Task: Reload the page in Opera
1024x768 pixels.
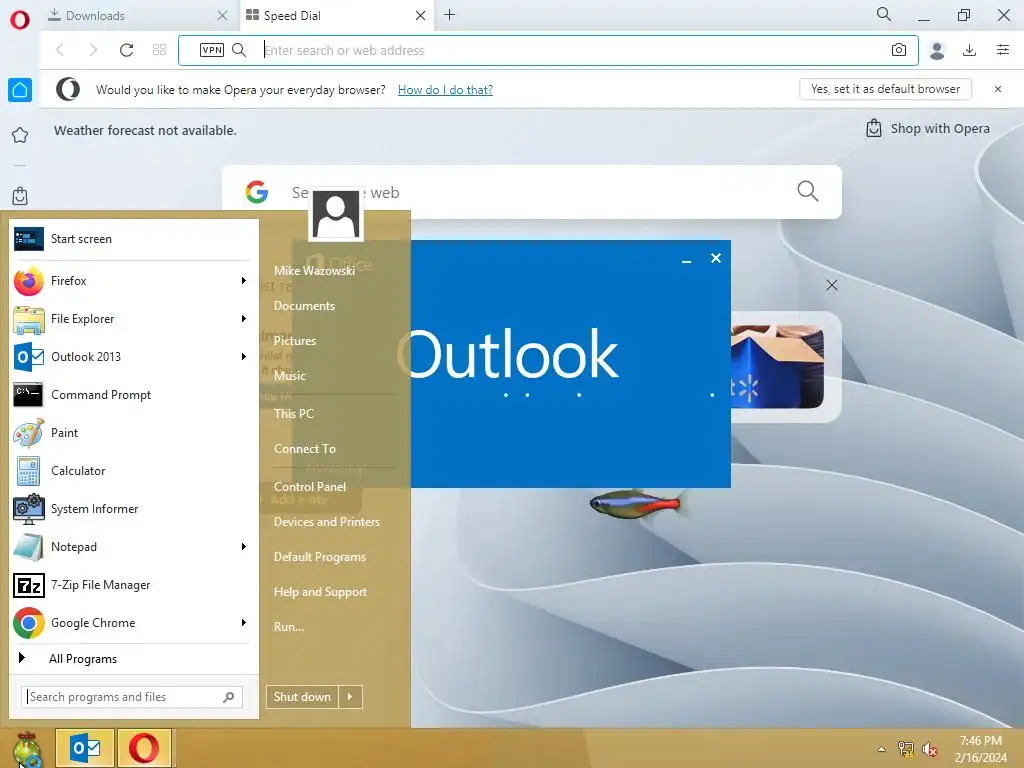Action: (x=127, y=50)
